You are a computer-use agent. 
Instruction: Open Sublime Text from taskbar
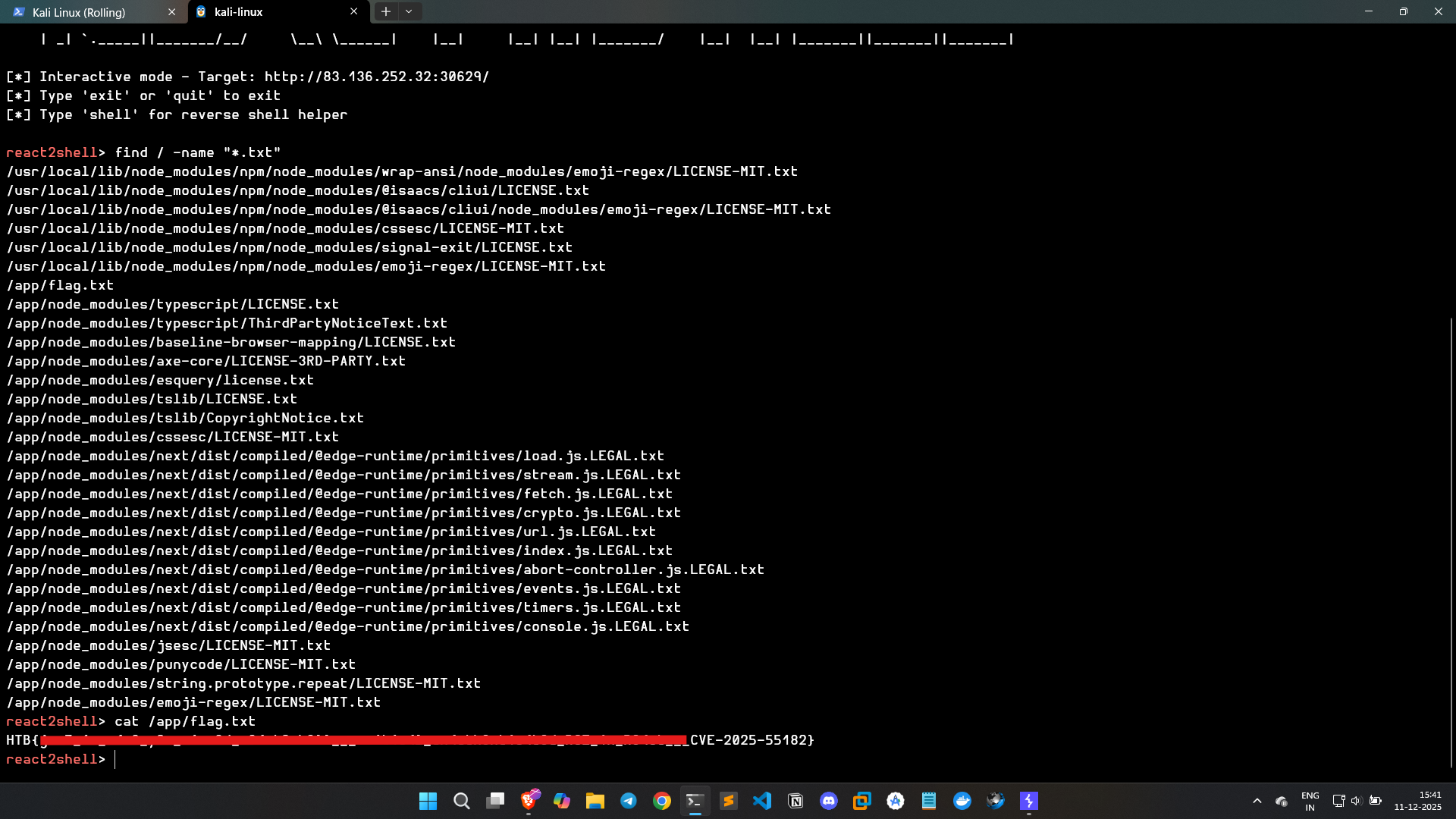pyautogui.click(x=729, y=801)
